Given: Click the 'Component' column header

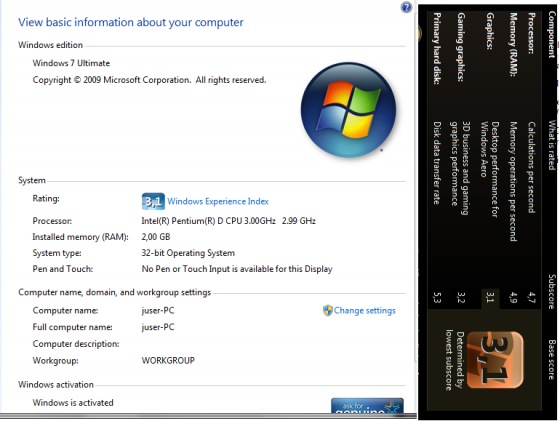Looking at the screenshot, I should pos(552,34).
